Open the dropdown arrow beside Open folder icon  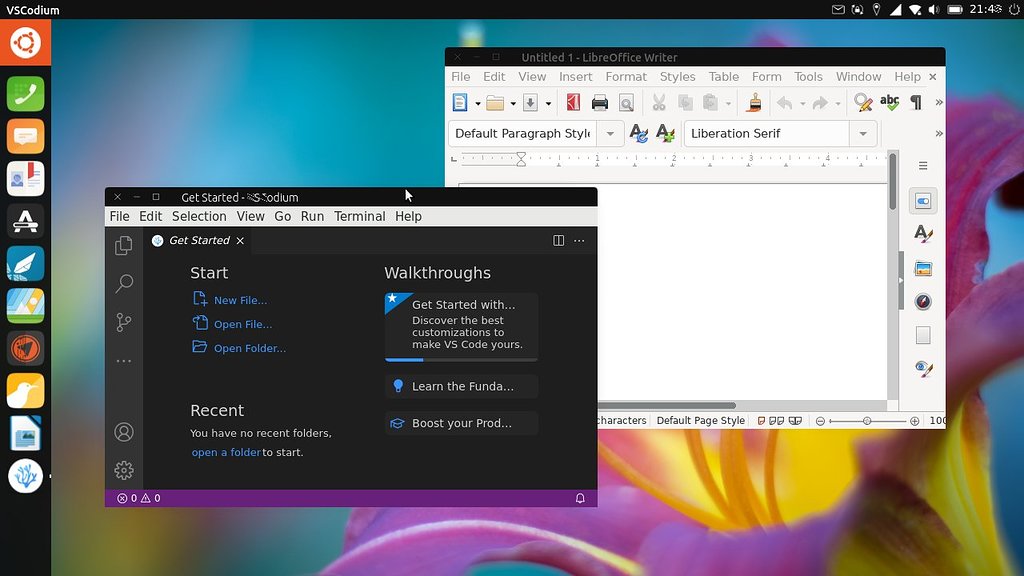click(x=513, y=103)
